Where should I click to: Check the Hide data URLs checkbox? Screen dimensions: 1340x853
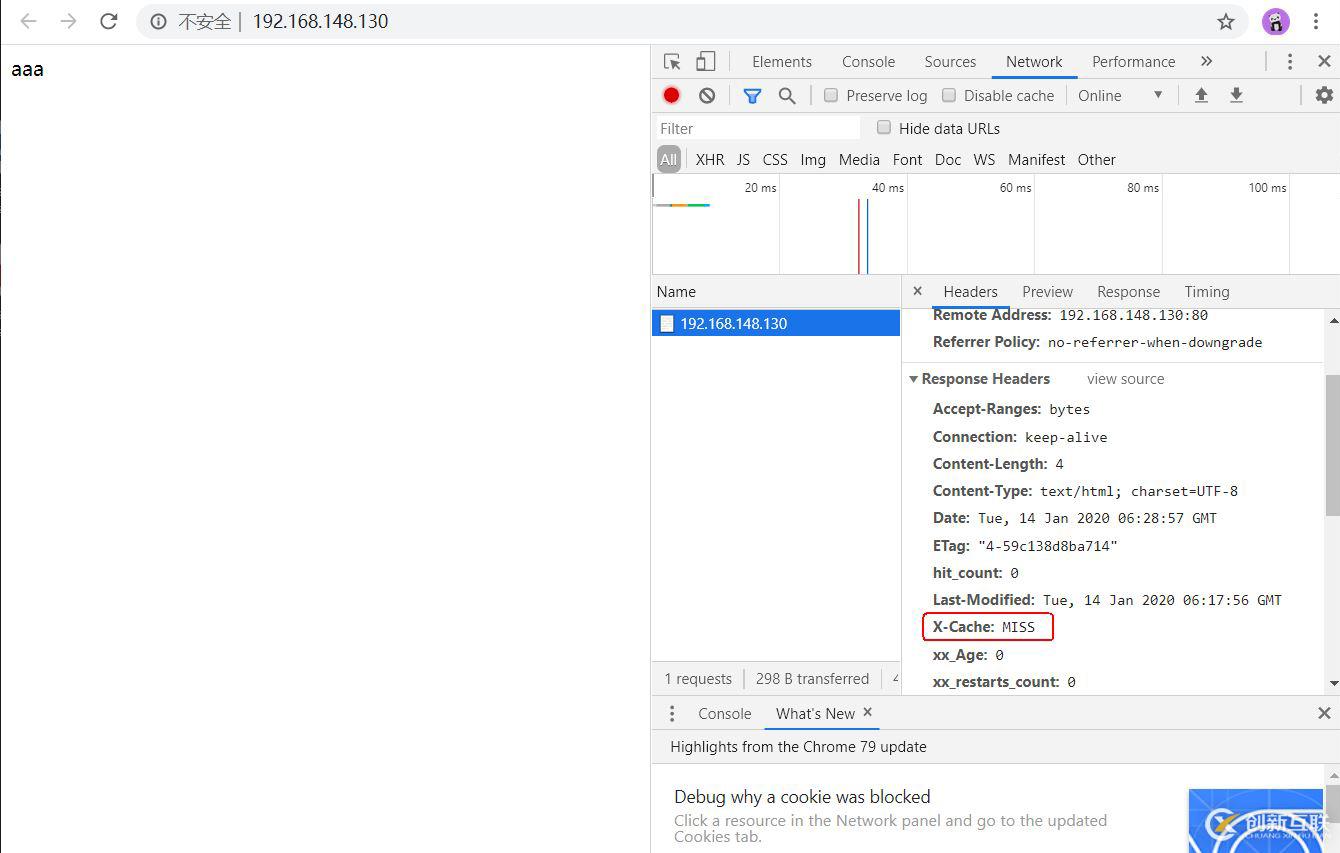(884, 127)
